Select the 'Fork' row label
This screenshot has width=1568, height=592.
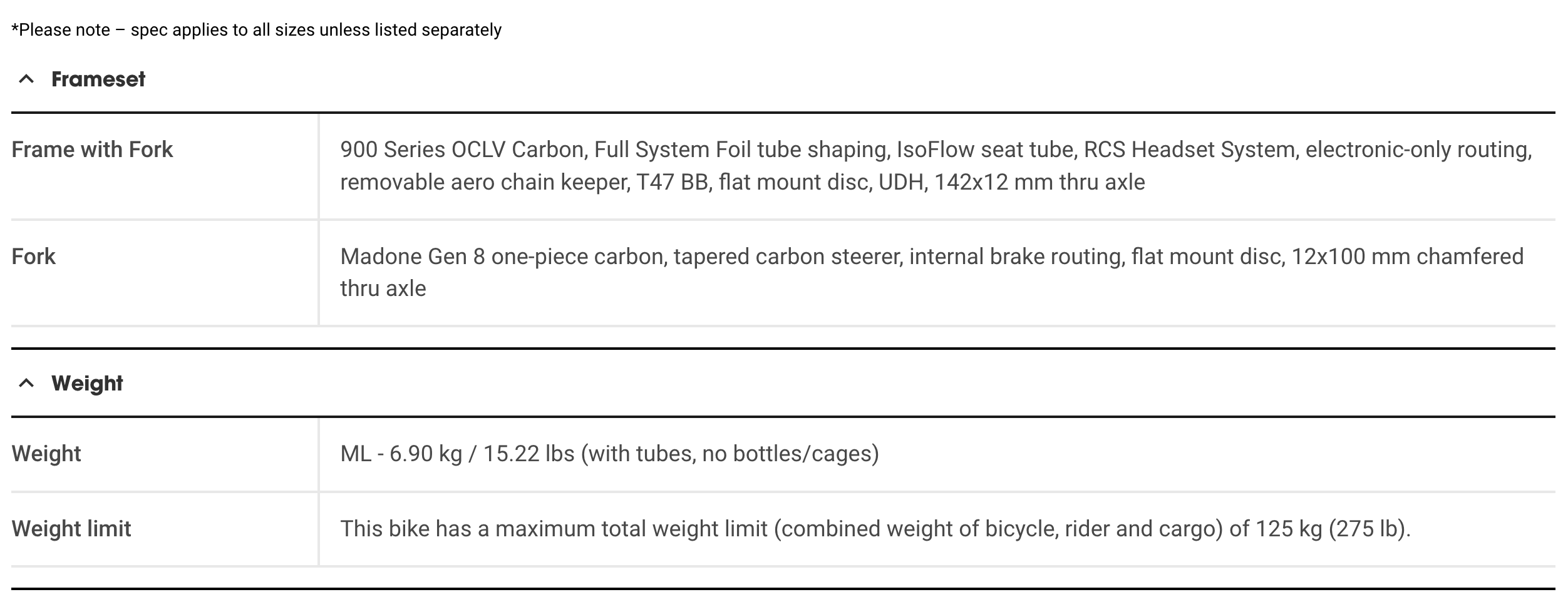[34, 257]
